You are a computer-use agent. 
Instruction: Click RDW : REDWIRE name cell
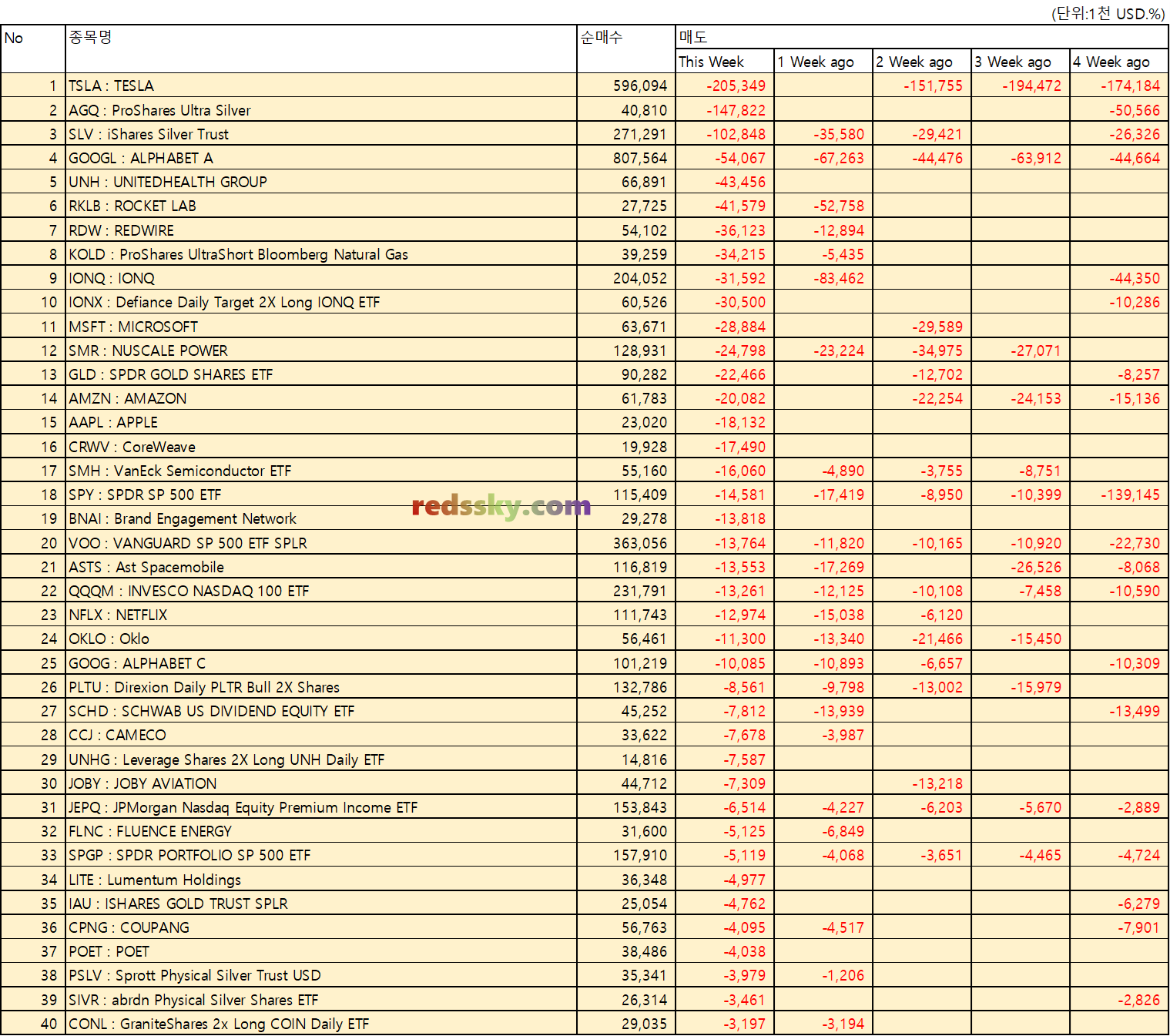click(320, 230)
